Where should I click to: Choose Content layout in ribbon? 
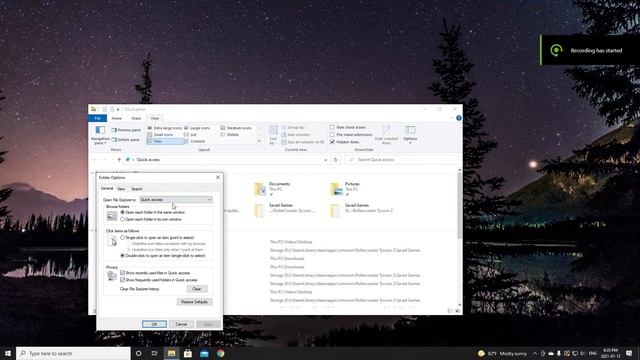[194, 141]
